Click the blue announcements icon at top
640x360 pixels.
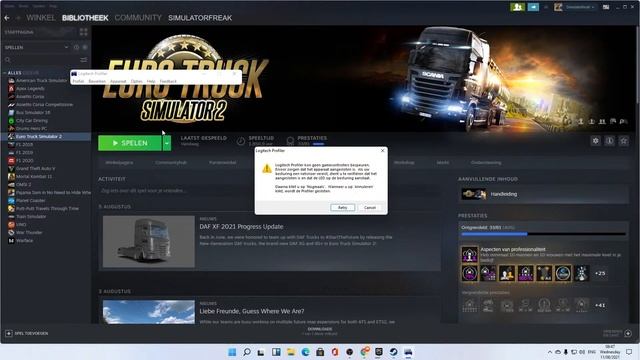[533, 7]
